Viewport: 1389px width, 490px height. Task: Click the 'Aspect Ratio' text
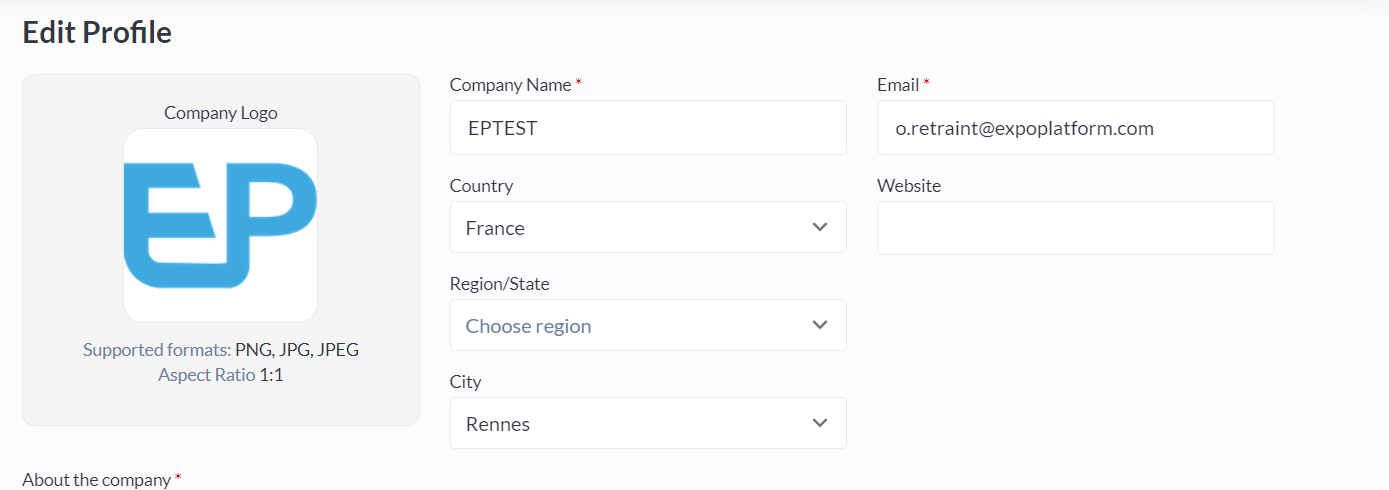[x=206, y=375]
